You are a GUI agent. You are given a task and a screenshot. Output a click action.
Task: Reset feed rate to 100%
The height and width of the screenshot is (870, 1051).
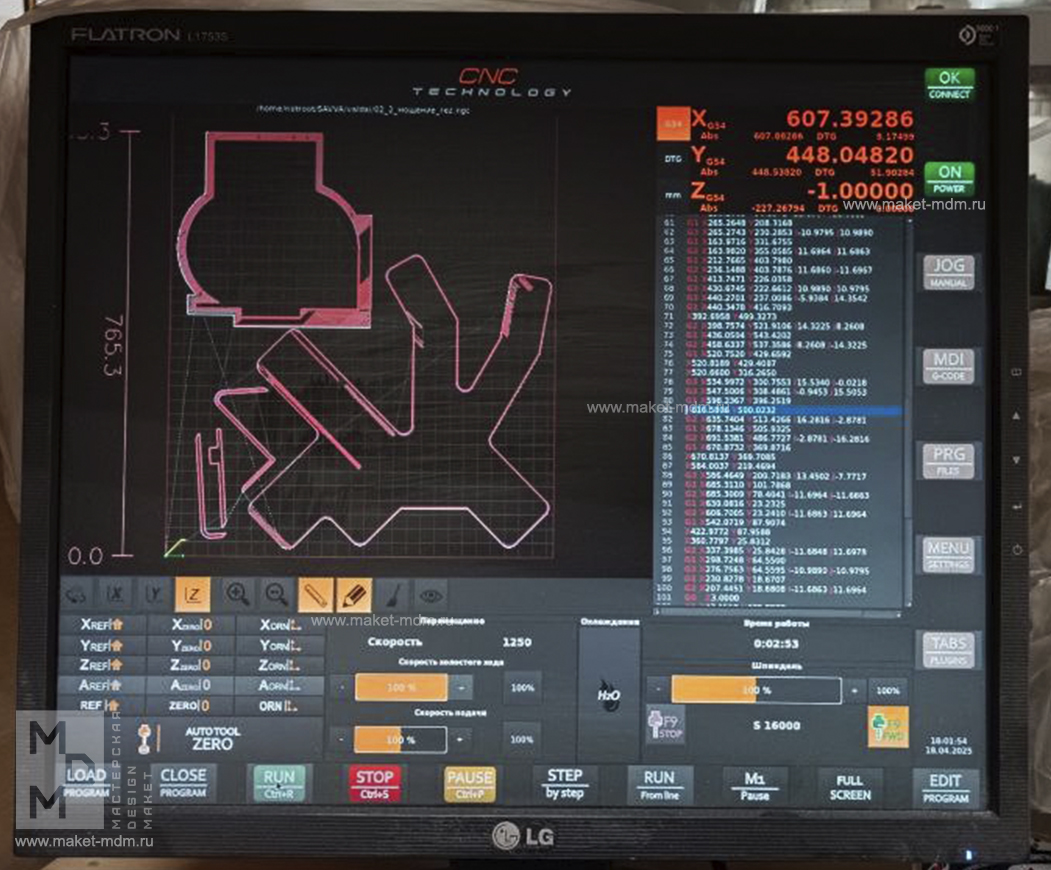tap(521, 739)
